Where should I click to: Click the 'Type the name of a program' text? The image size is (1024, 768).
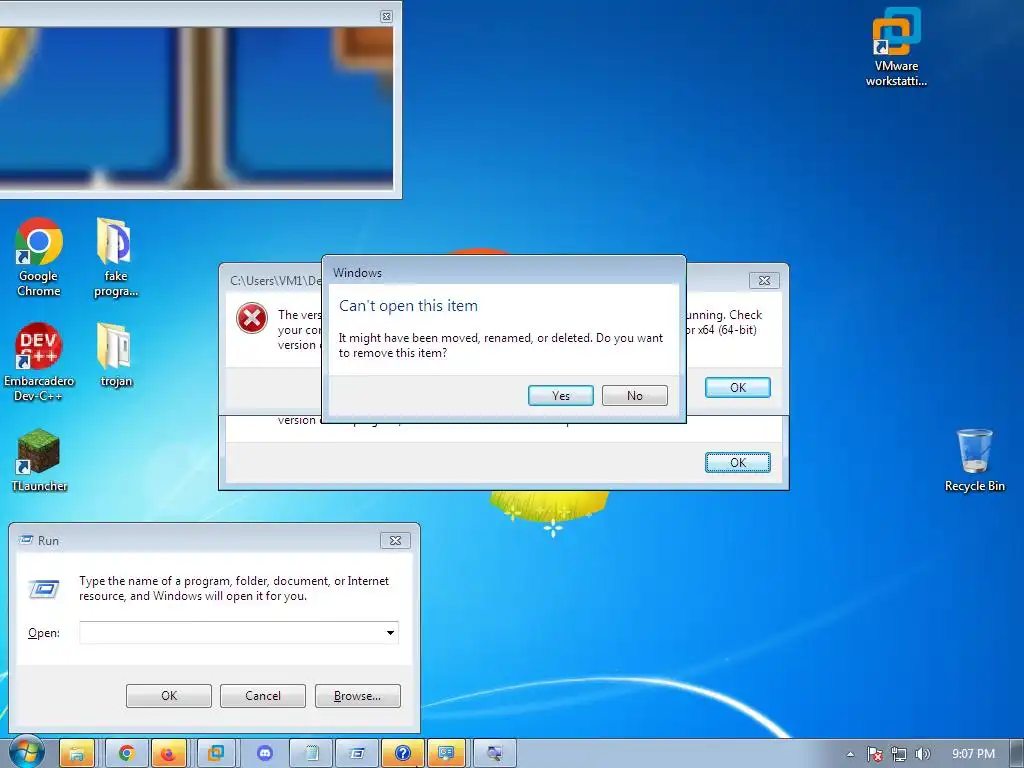point(234,588)
